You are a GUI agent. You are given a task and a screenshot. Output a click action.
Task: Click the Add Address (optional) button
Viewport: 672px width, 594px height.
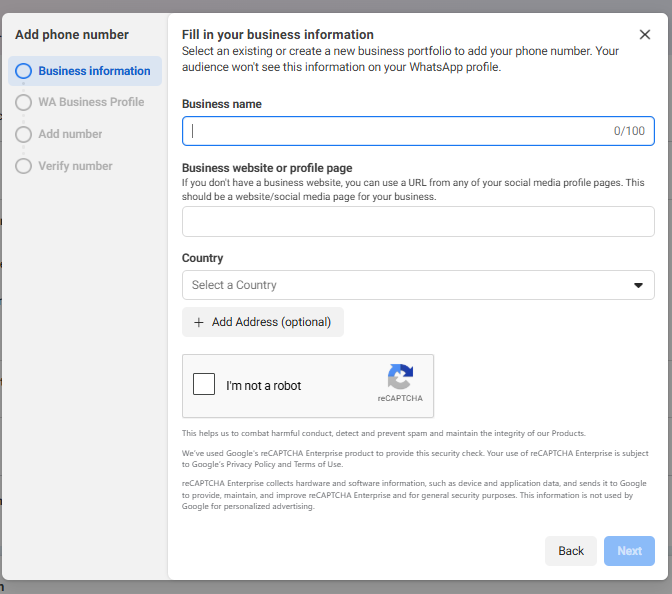coord(263,322)
